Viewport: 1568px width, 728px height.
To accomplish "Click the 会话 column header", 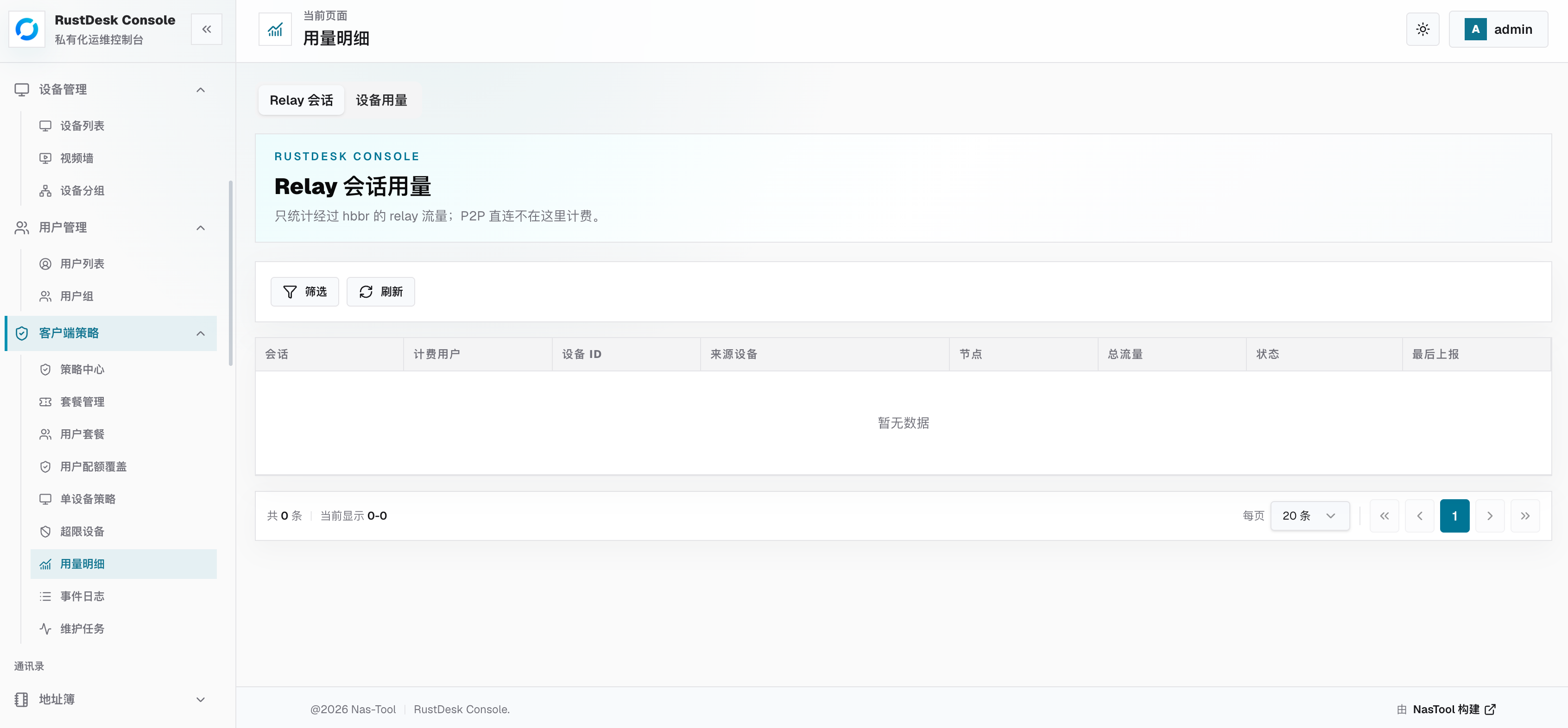I will point(329,354).
